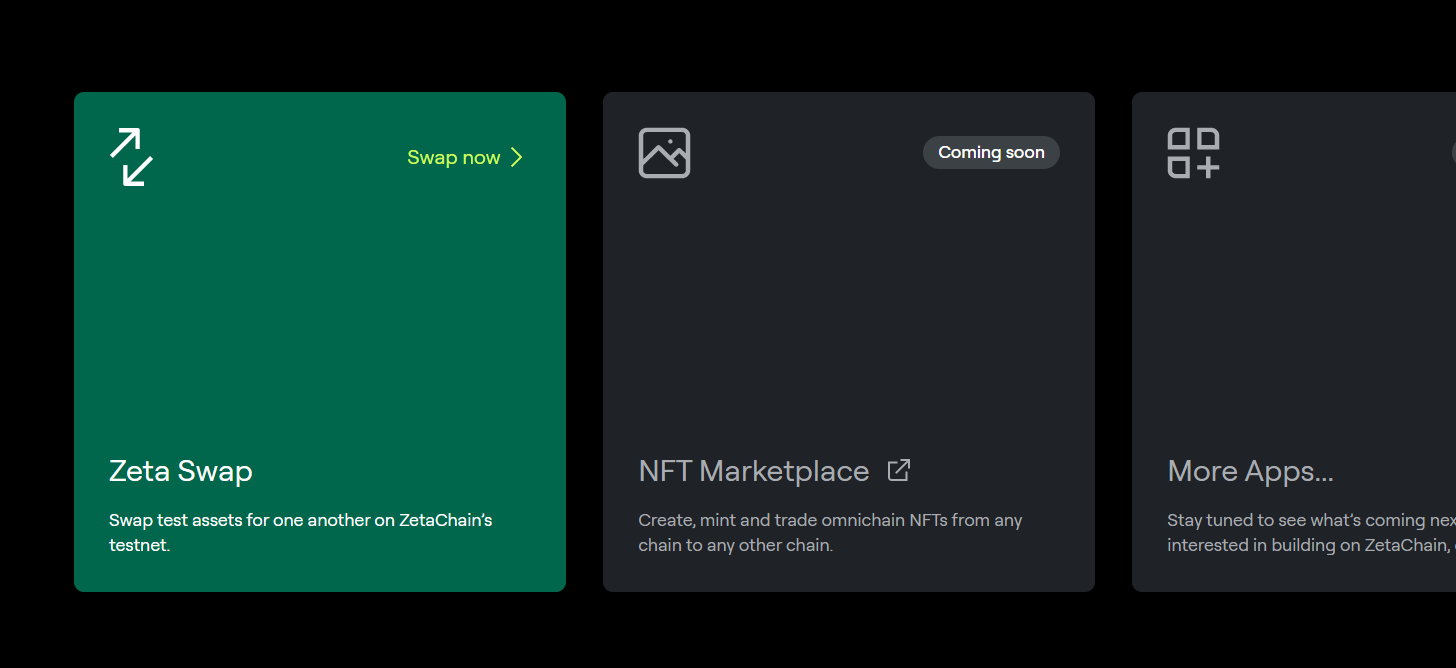The image size is (1456, 668).
Task: Click the picture icon on the NFT Marketplace card
Action: pyautogui.click(x=664, y=153)
